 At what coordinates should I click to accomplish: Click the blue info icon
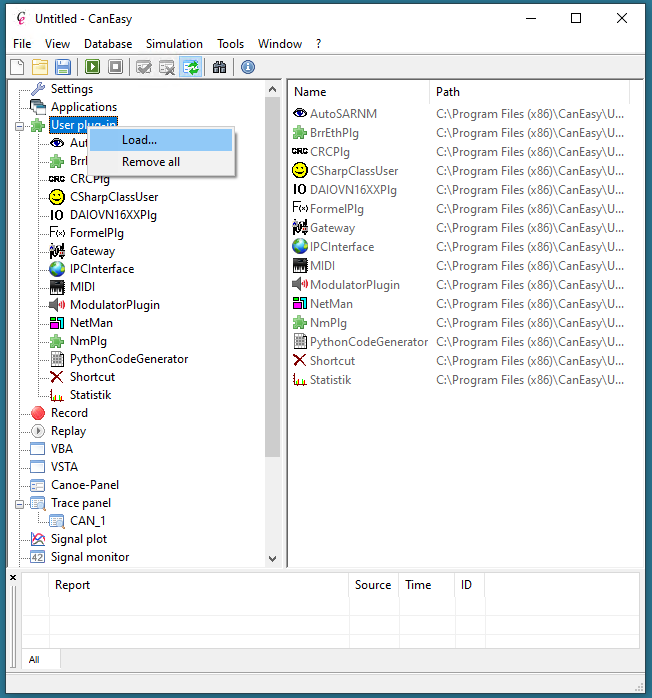pyautogui.click(x=248, y=67)
